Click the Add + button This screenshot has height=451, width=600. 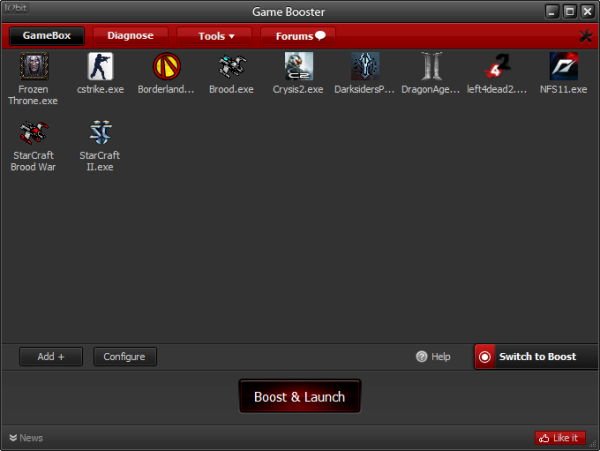tap(51, 357)
